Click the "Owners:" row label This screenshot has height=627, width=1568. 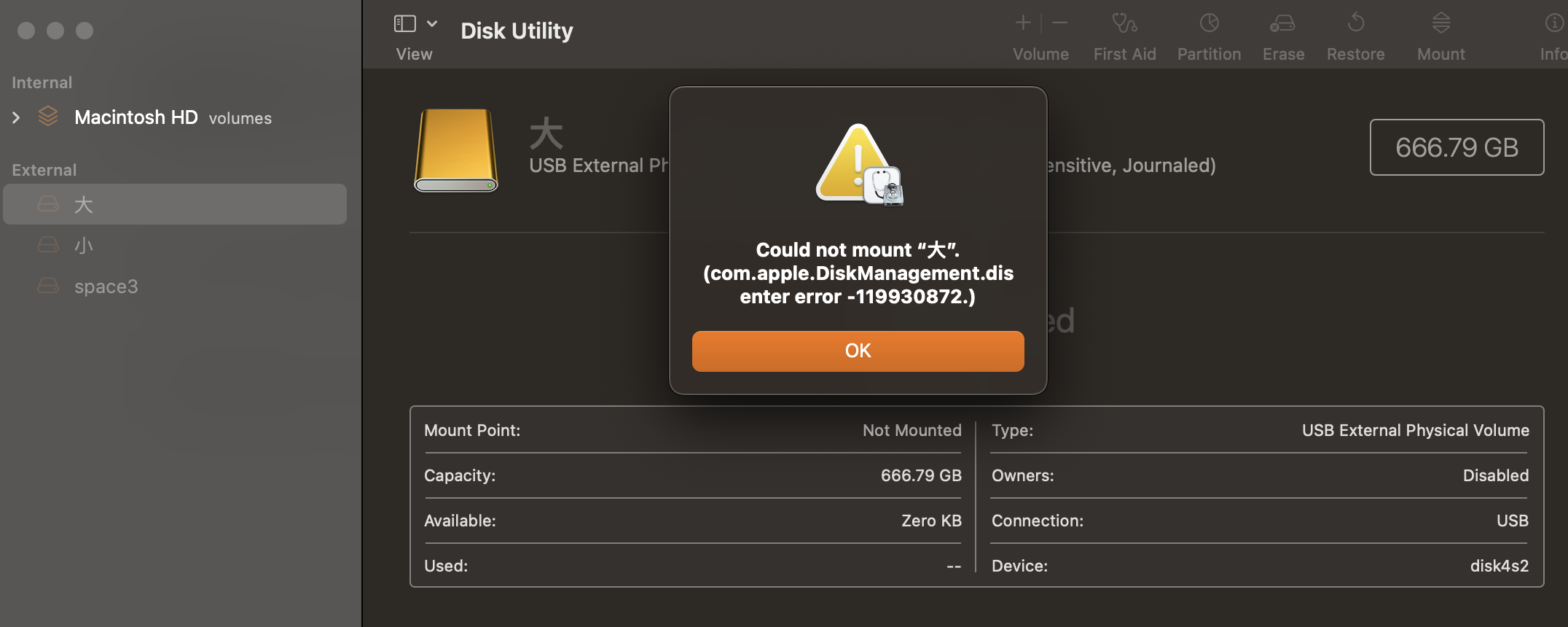pyautogui.click(x=1022, y=475)
